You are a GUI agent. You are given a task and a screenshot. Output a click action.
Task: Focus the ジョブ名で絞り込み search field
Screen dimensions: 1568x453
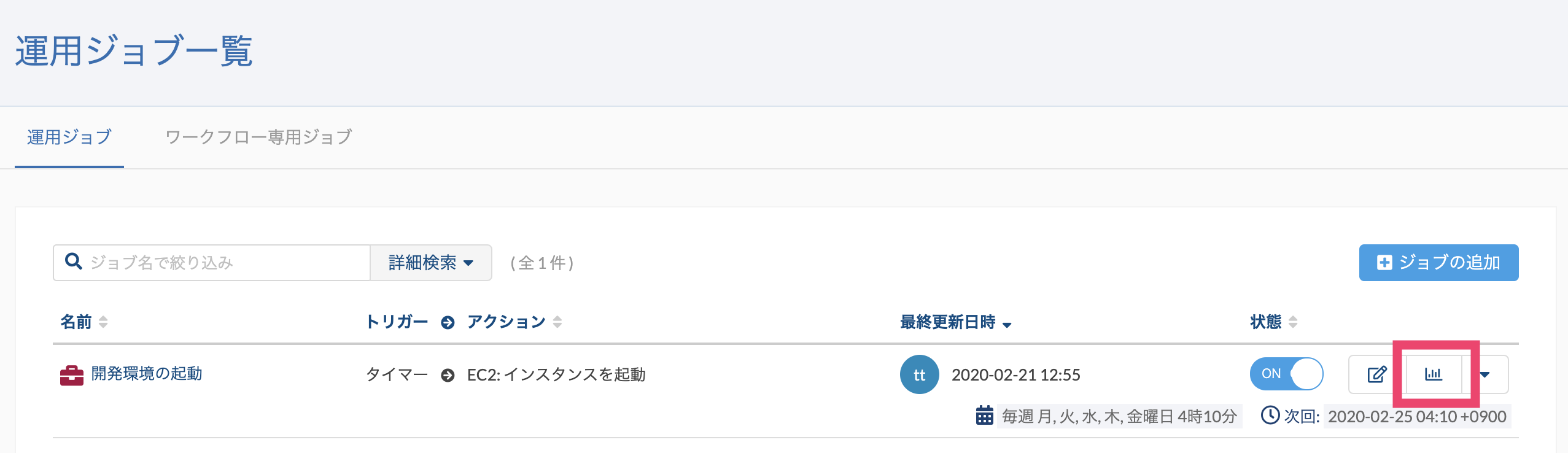point(212,263)
